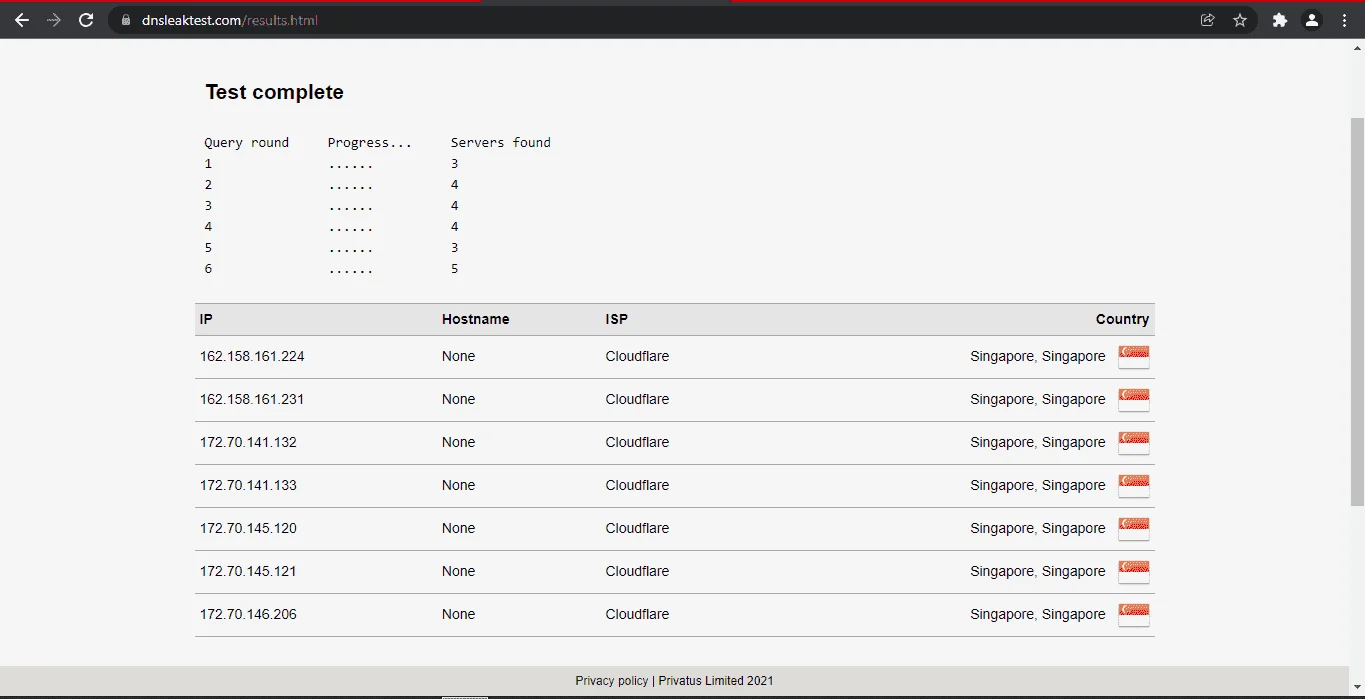Click Singapore, Singapore in 172.70.145.120 row

(x=1038, y=529)
